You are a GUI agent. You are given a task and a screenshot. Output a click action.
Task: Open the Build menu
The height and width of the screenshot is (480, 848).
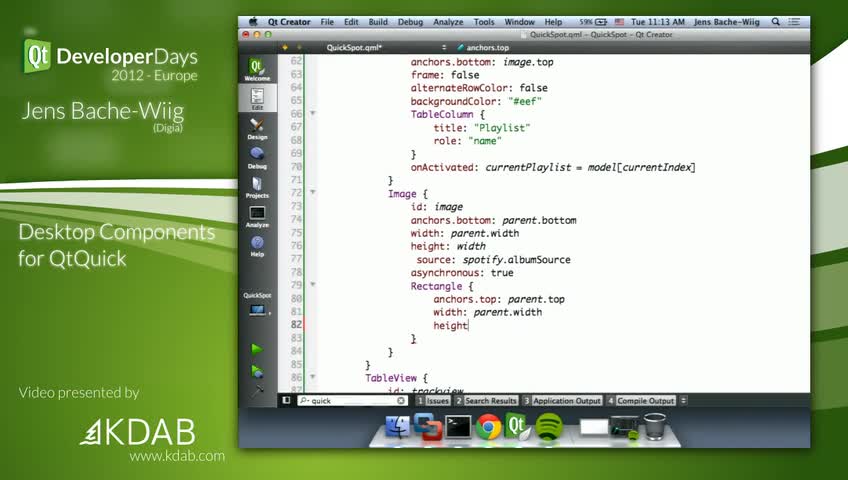coord(378,22)
